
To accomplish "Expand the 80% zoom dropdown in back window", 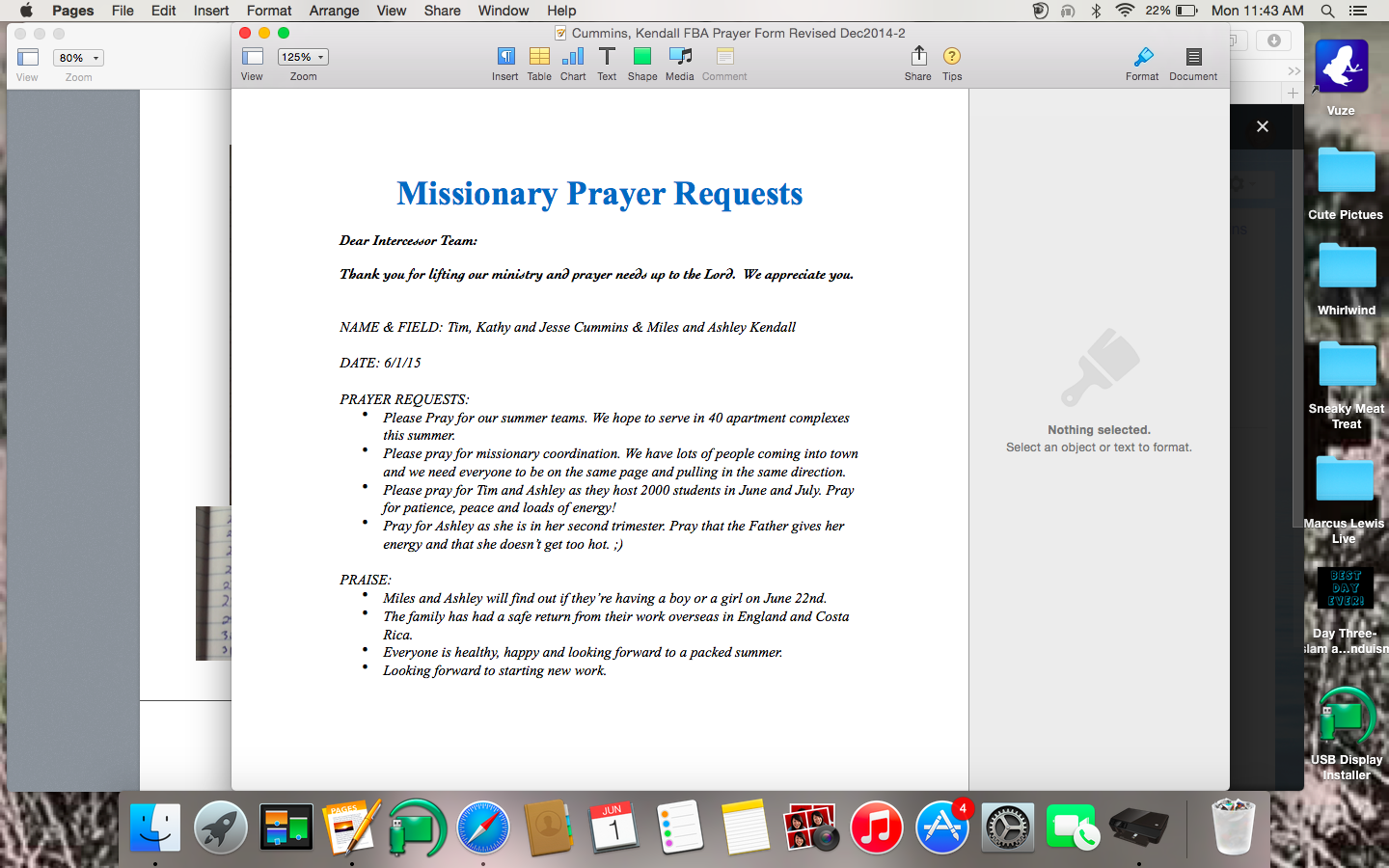I will coord(78,58).
